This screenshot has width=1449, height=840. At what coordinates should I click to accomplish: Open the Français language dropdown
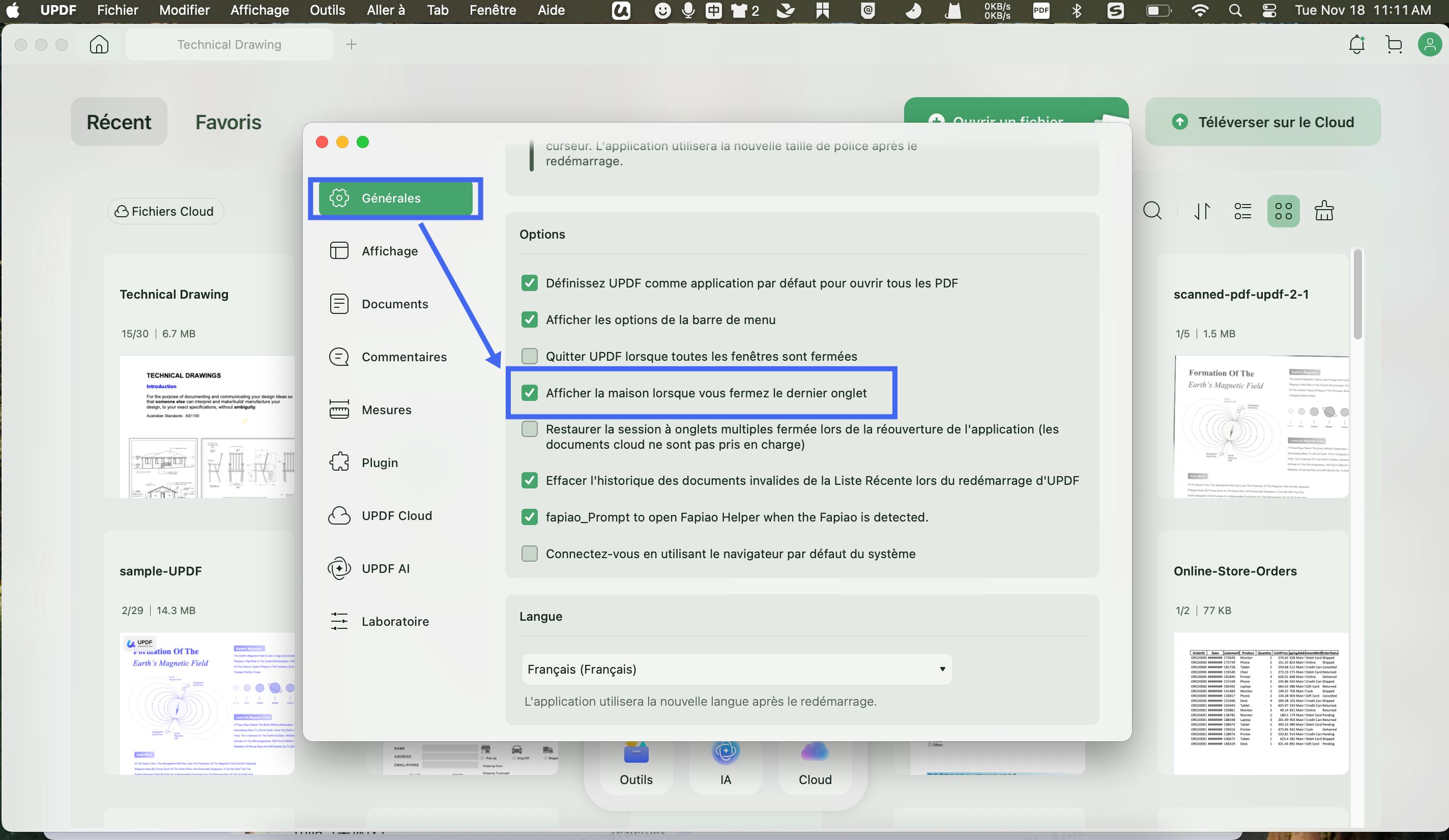(736, 669)
